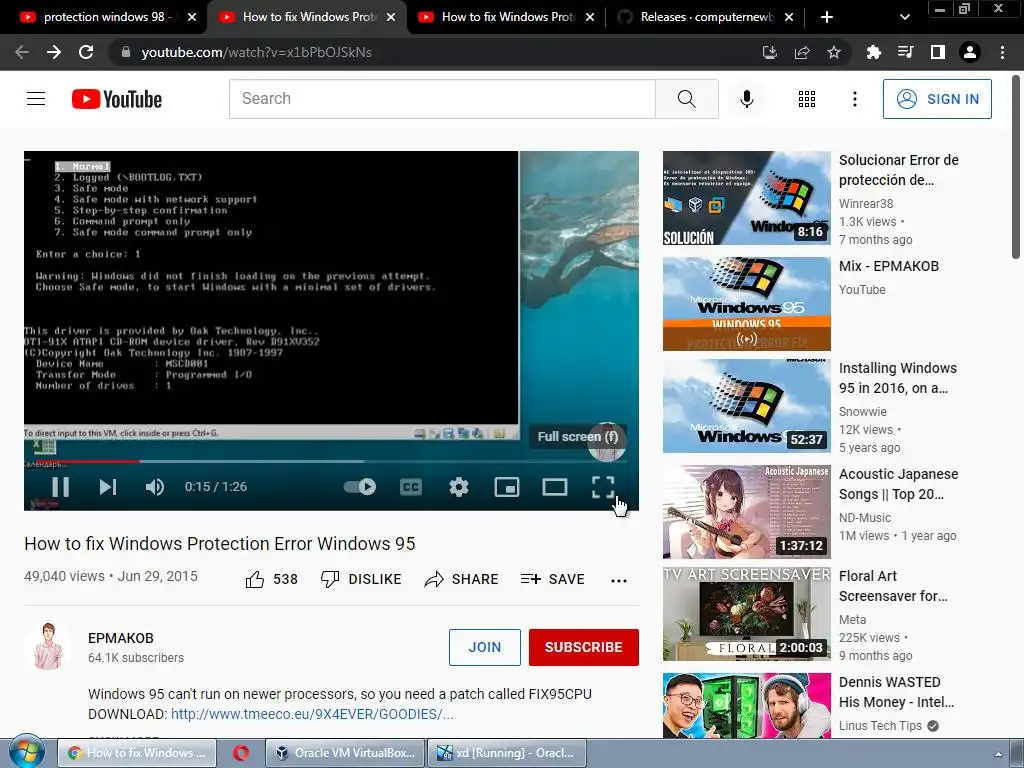Mute the video volume
The height and width of the screenshot is (768, 1024).
click(155, 487)
